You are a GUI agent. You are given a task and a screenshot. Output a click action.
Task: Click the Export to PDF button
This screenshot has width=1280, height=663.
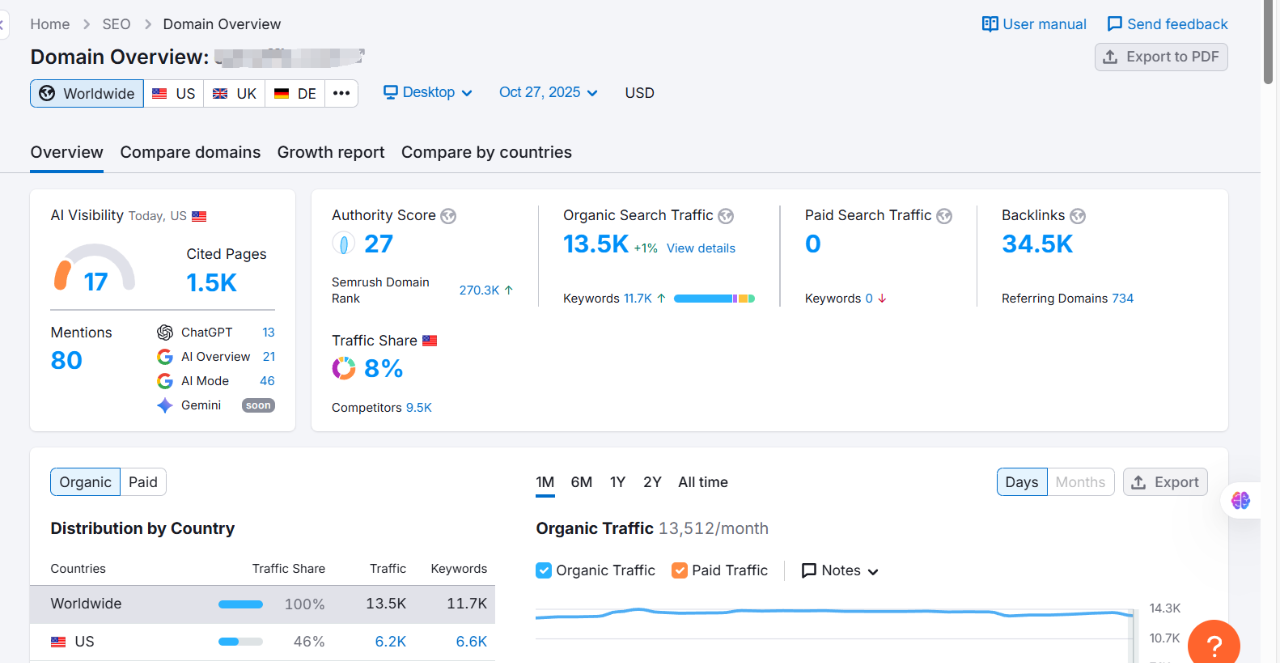pyautogui.click(x=1161, y=57)
